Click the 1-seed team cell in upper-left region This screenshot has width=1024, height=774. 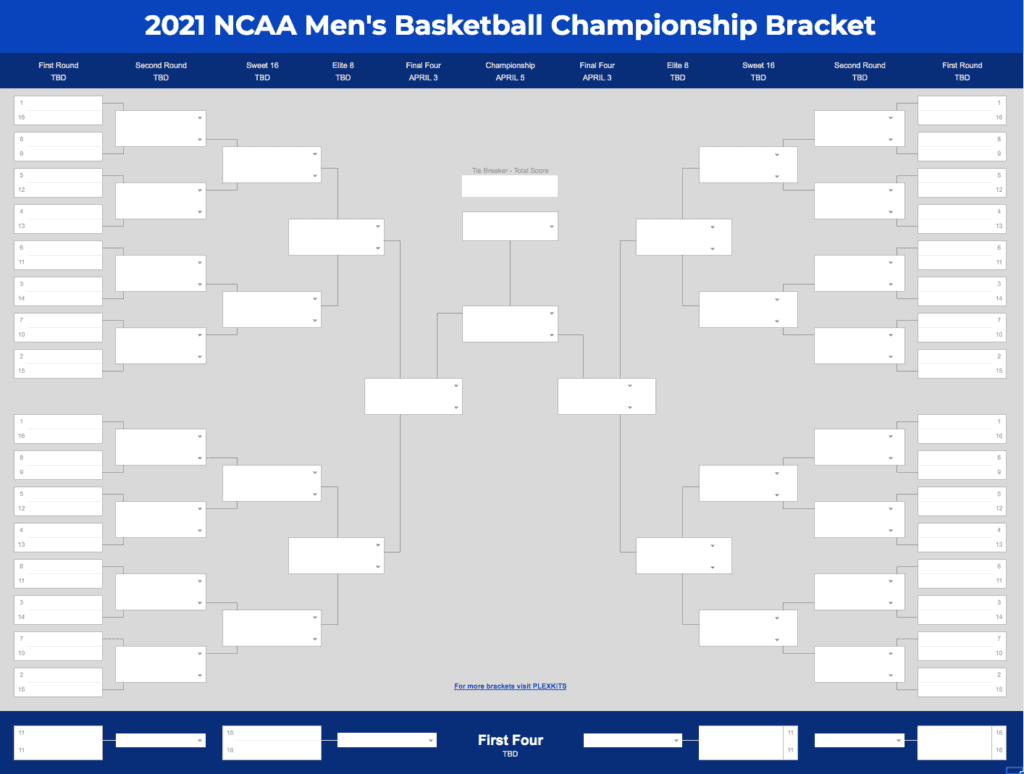click(x=59, y=103)
